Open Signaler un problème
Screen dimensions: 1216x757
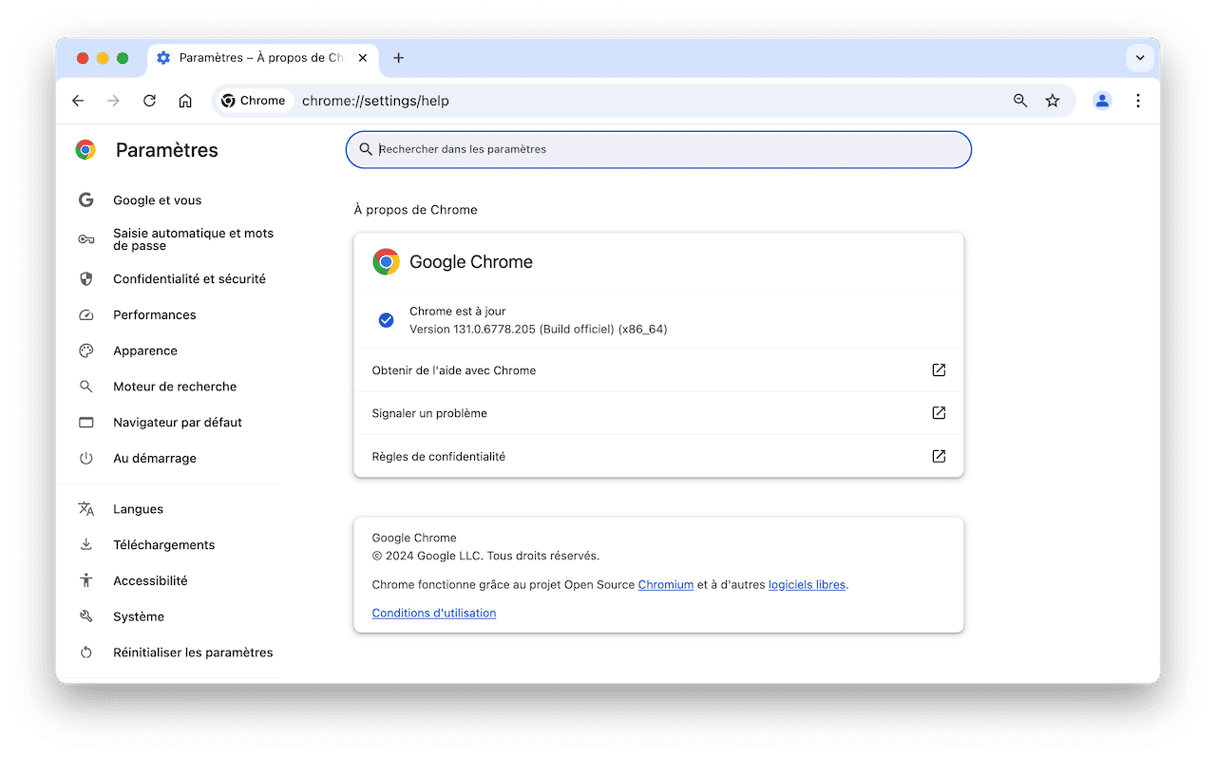coord(658,413)
